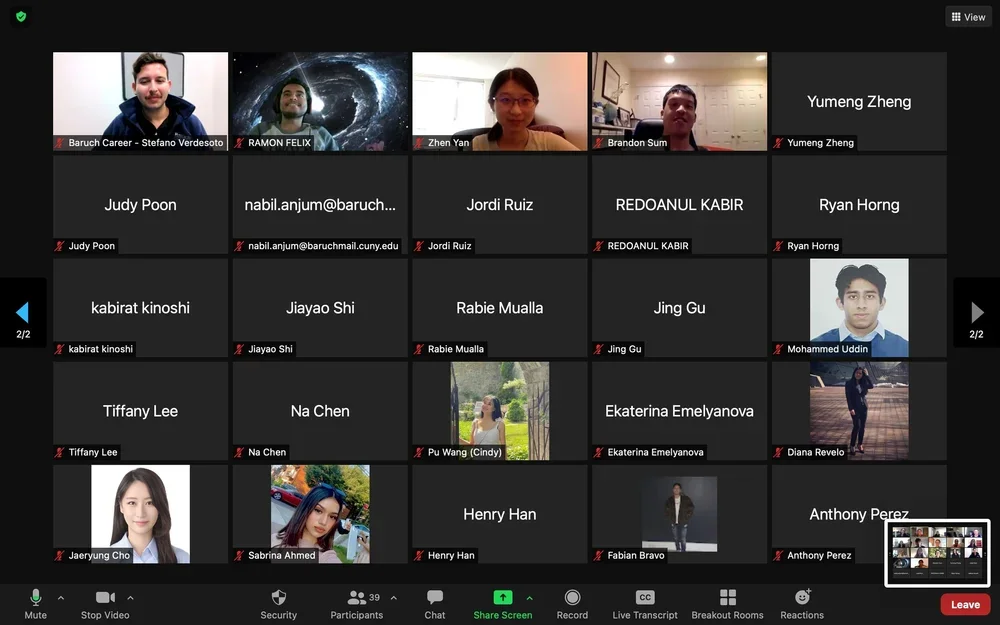Click Fabian Bravo's profile picture tile

click(679, 514)
